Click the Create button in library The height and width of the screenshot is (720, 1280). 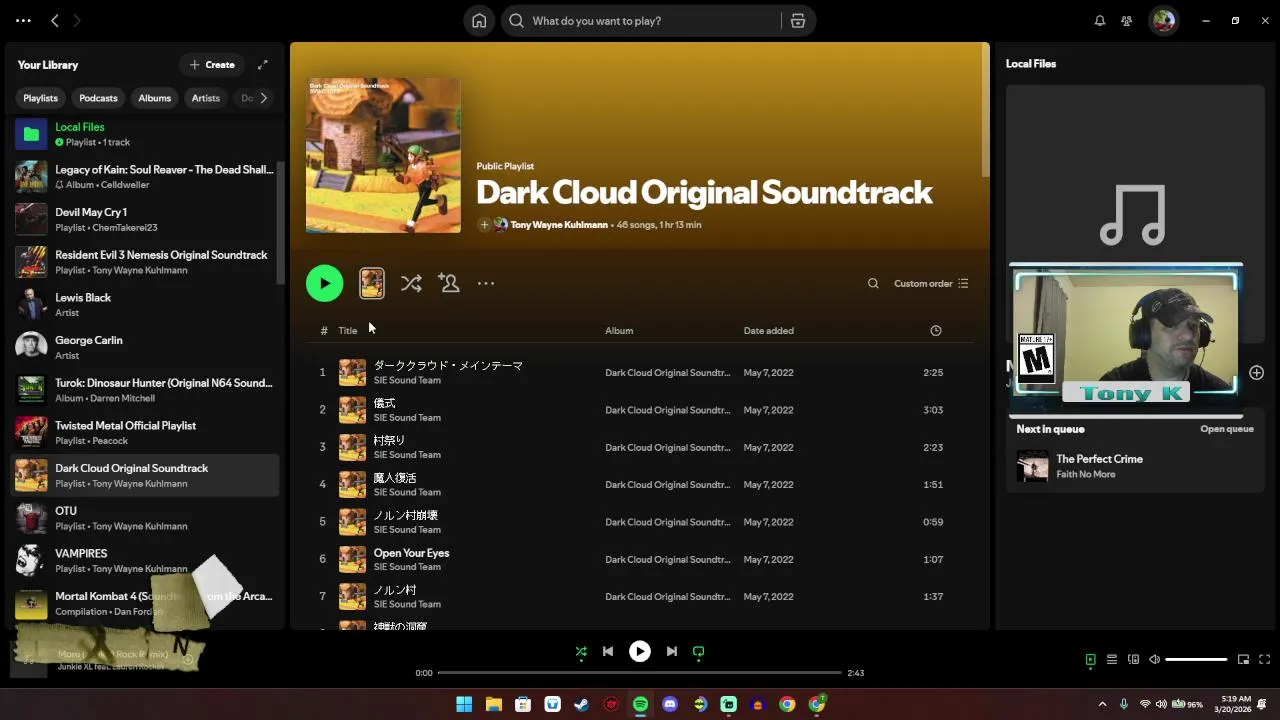coord(212,65)
